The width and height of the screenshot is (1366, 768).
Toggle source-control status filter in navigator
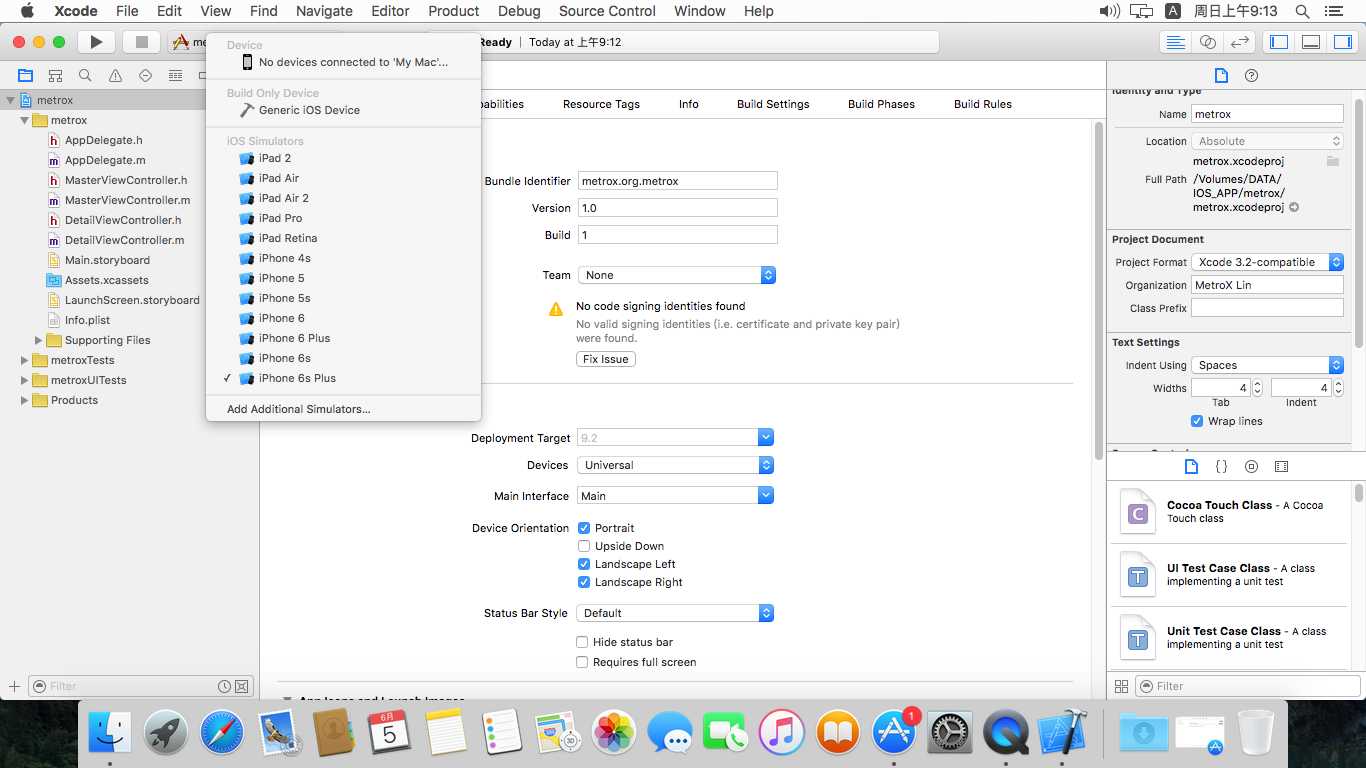[x=242, y=686]
